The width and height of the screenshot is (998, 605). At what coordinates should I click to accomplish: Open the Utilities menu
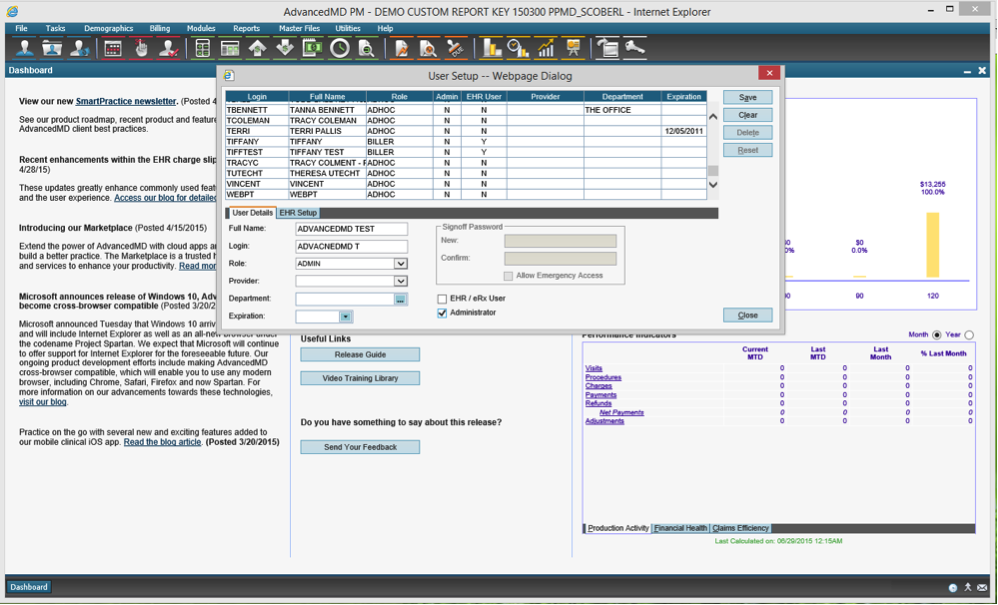click(x=348, y=29)
